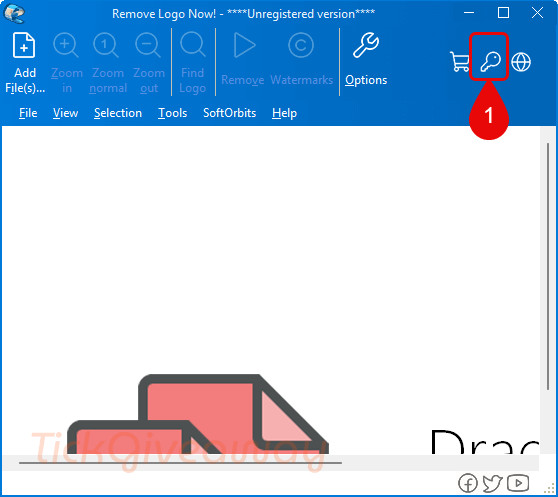The width and height of the screenshot is (558, 497).
Task: Open the Tools menu
Action: pos(173,113)
